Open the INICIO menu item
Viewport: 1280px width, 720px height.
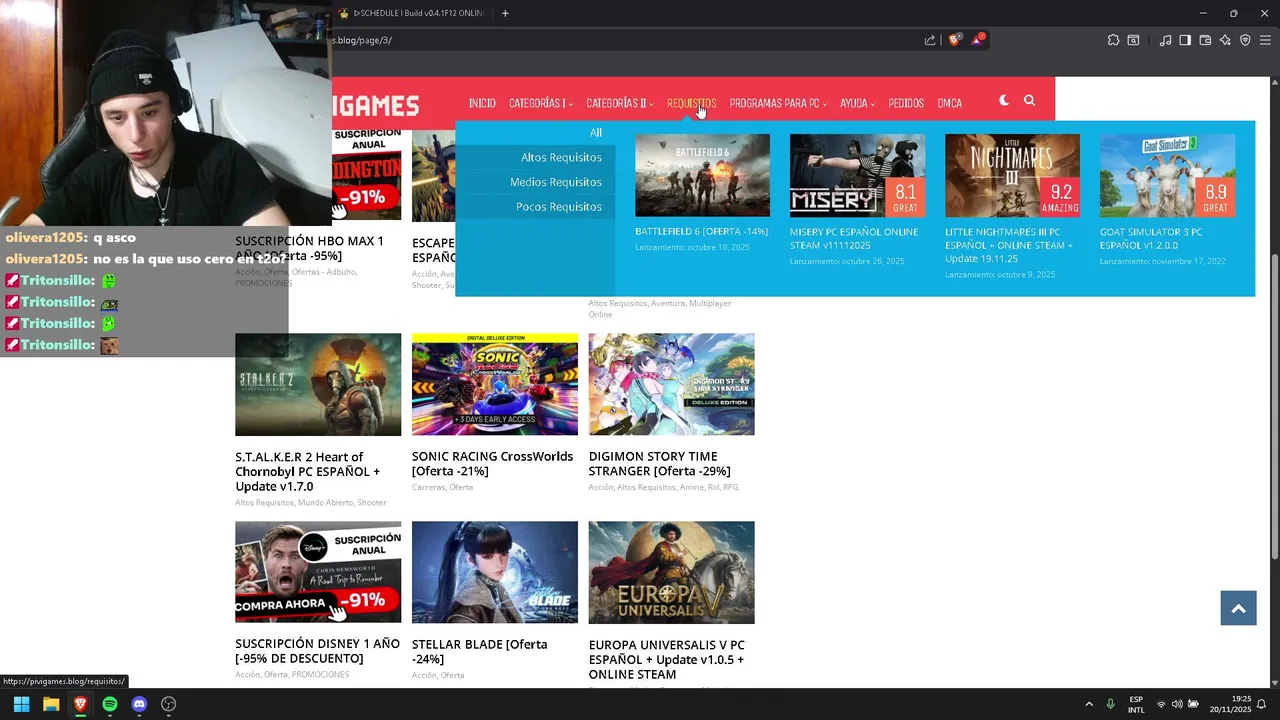[x=482, y=103]
